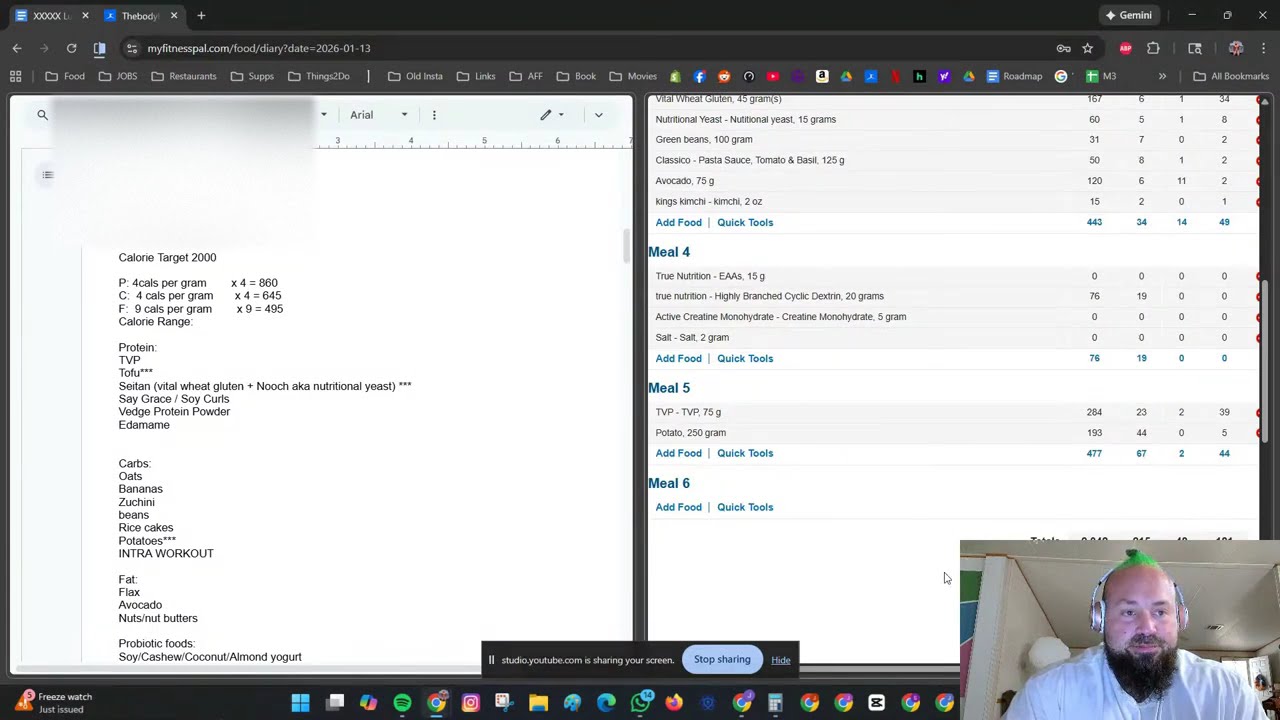Click the split view icon next to reload
1280x720 pixels.
point(99,48)
